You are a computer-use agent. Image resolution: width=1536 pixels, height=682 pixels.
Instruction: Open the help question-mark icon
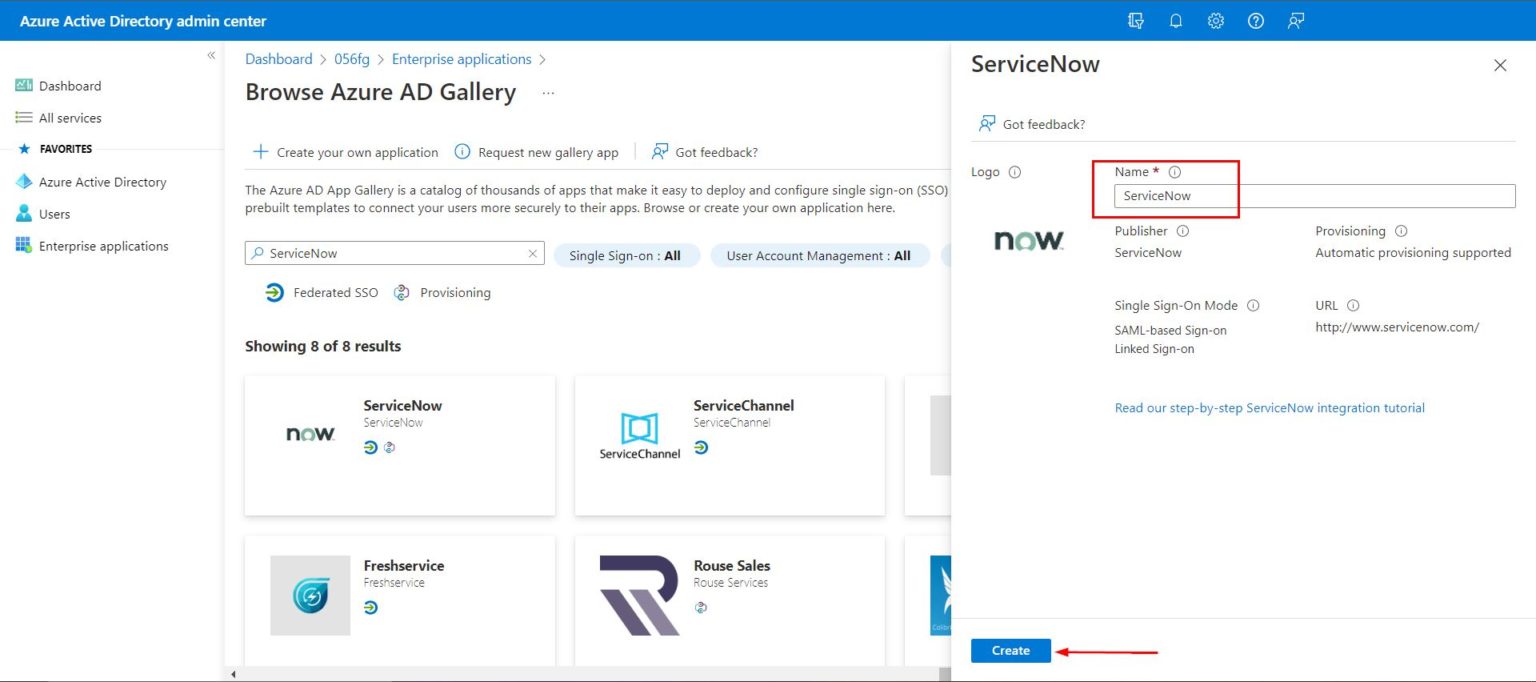pos(1255,20)
